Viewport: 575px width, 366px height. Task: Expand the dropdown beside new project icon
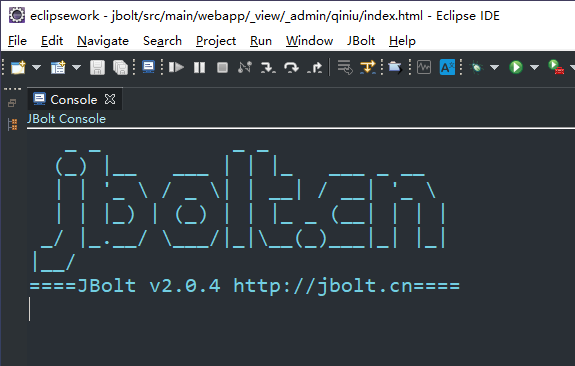click(76, 67)
